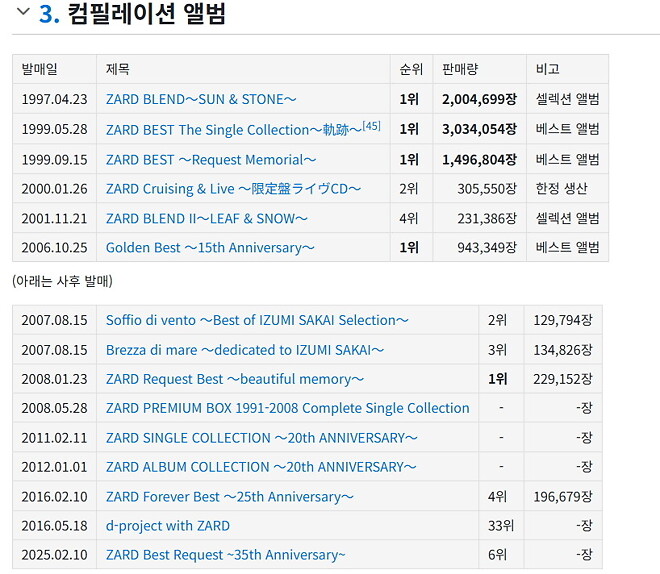660x574 pixels.
Task: Click the date 2008.05.28
Action: (55, 408)
